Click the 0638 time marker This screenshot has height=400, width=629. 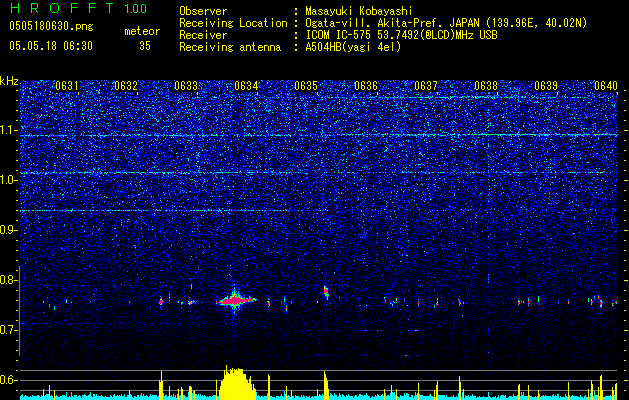click(486, 86)
